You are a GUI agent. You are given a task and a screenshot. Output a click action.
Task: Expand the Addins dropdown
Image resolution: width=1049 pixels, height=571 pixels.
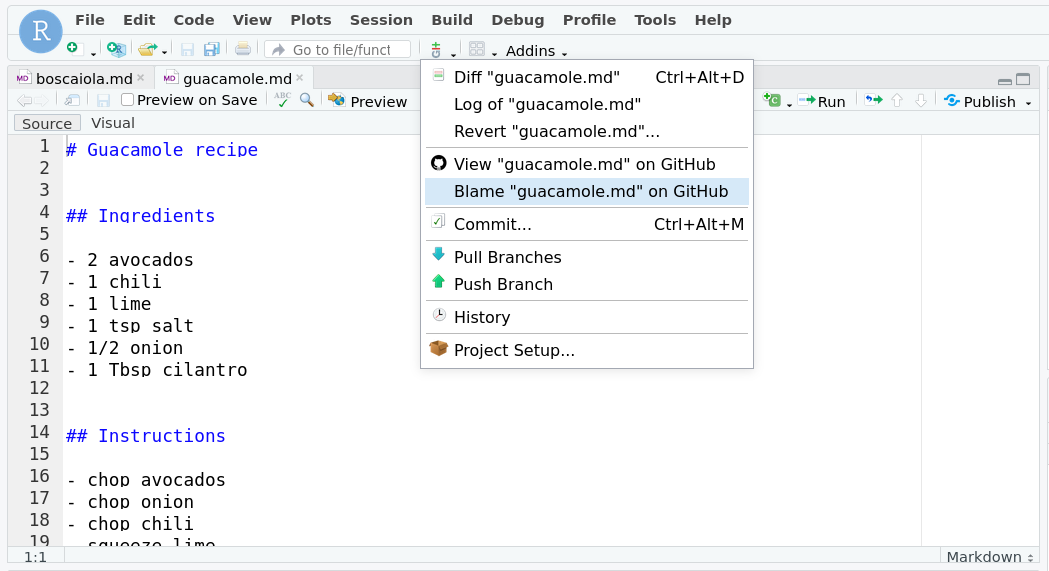coord(536,51)
